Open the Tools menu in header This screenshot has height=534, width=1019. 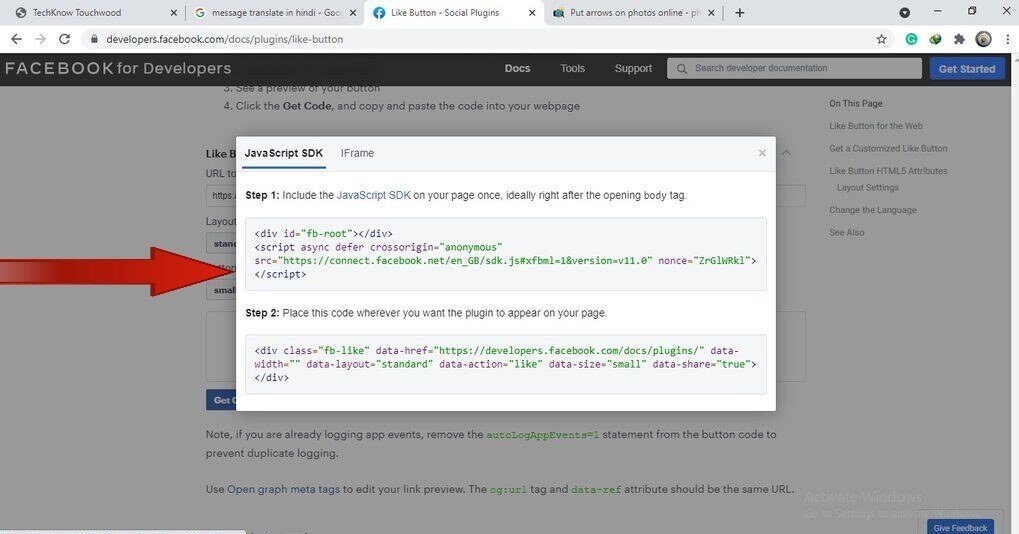click(x=573, y=68)
